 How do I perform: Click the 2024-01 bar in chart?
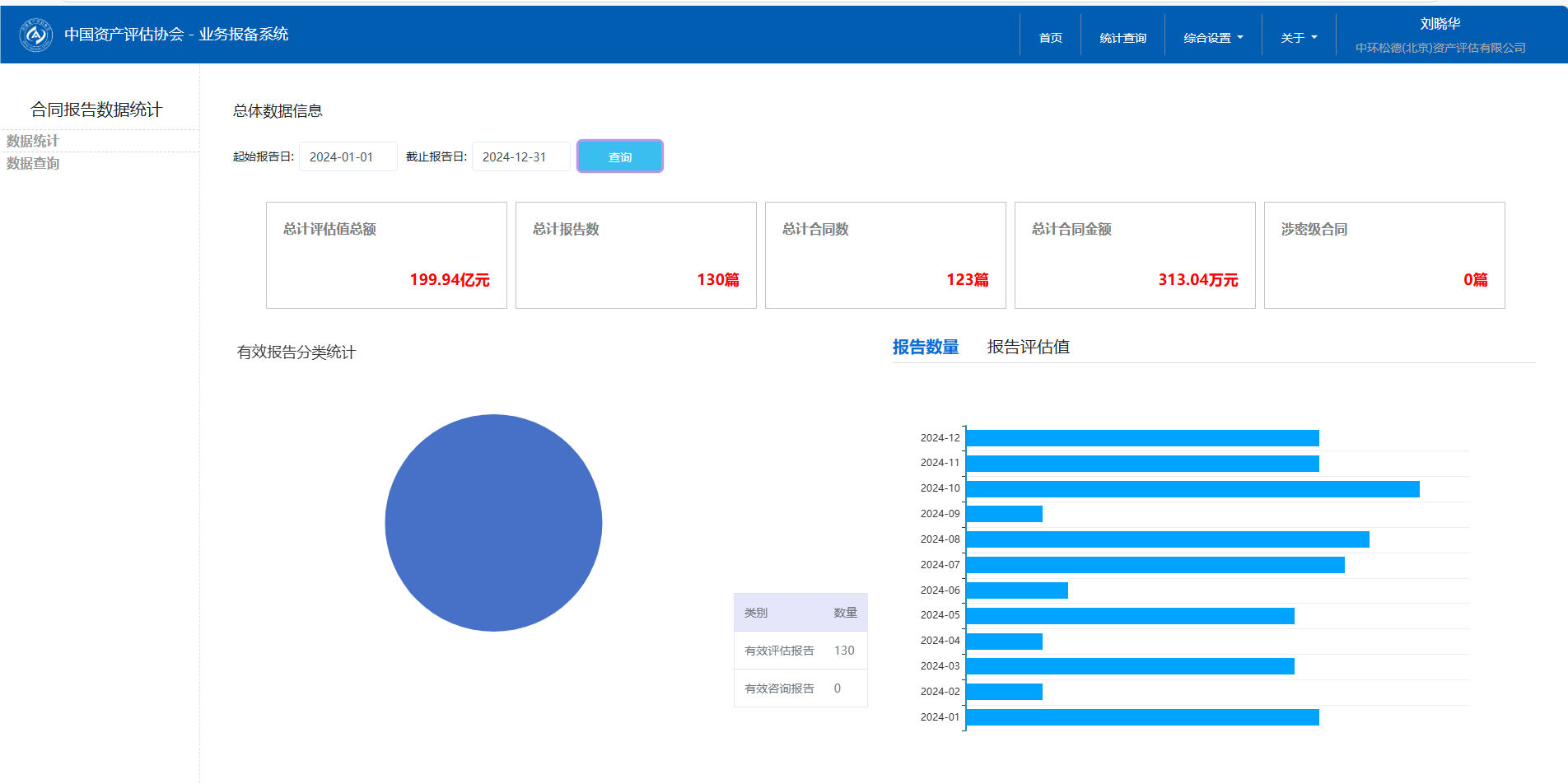1141,717
